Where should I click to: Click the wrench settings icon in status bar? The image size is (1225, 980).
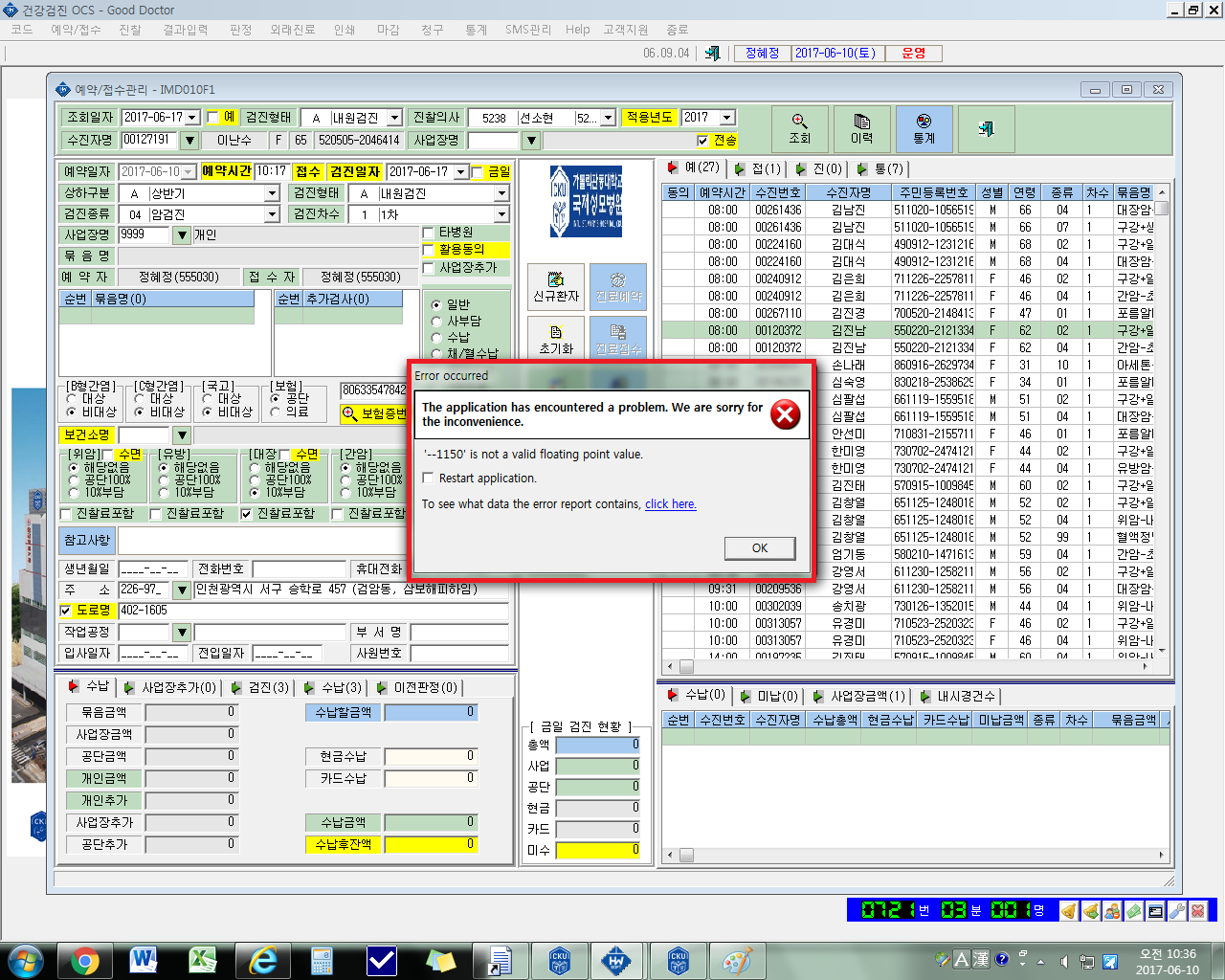point(1176,910)
